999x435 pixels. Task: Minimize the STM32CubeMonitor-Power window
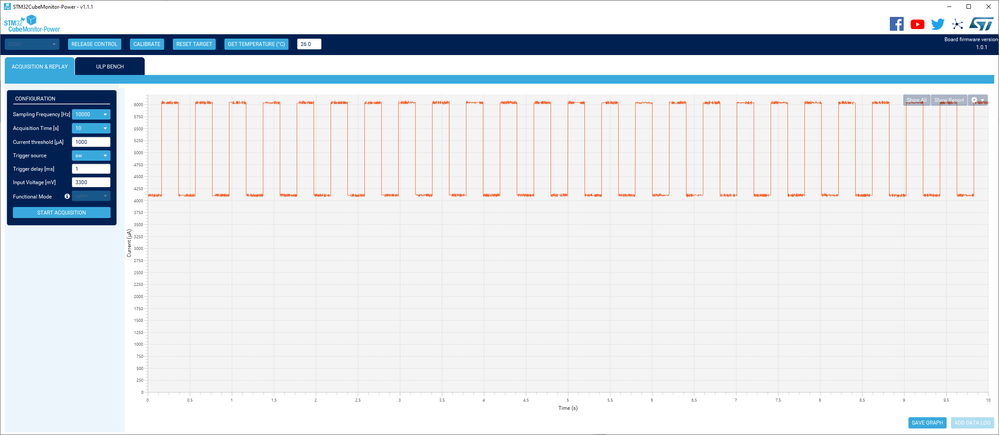951,6
